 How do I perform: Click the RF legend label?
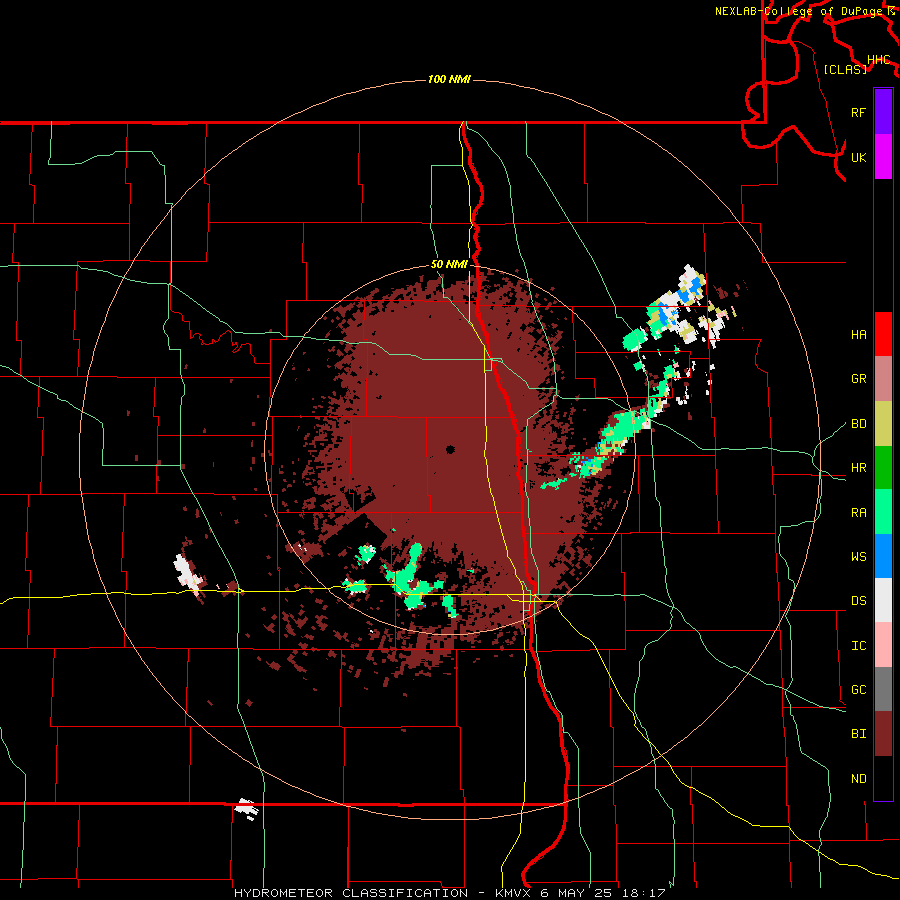pos(859,112)
